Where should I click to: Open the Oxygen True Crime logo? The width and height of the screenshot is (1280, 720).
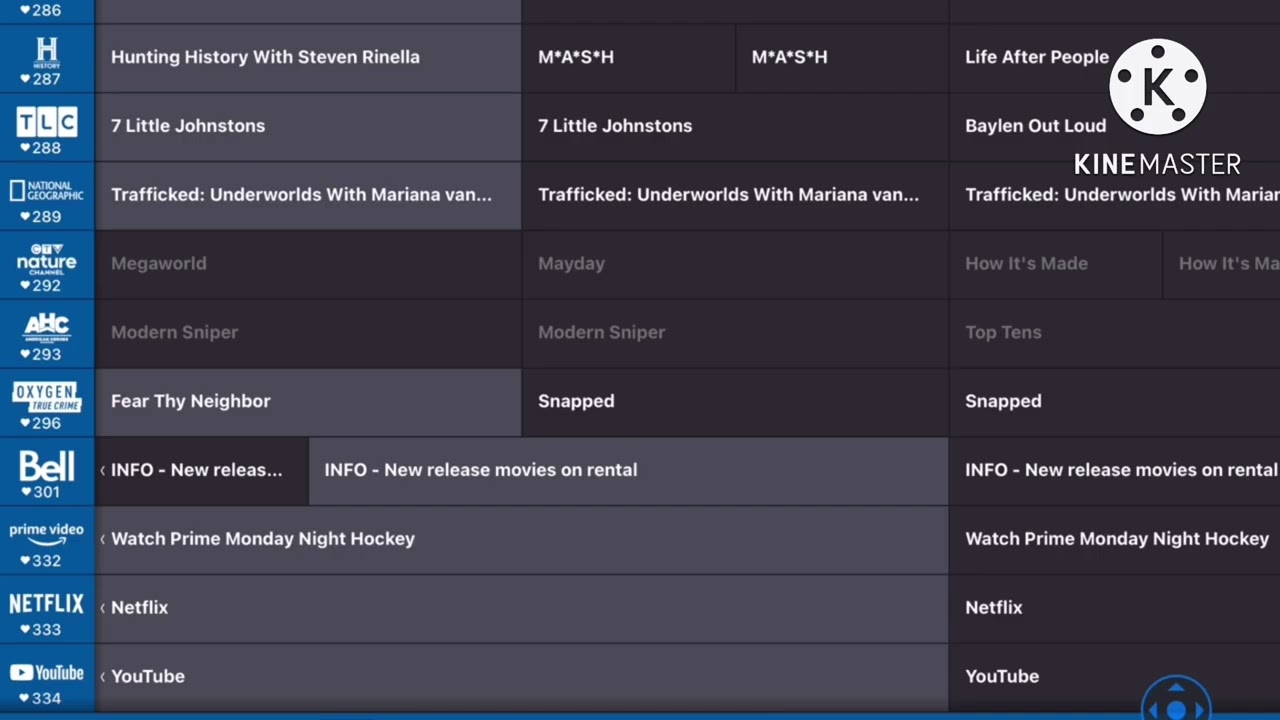(x=47, y=395)
